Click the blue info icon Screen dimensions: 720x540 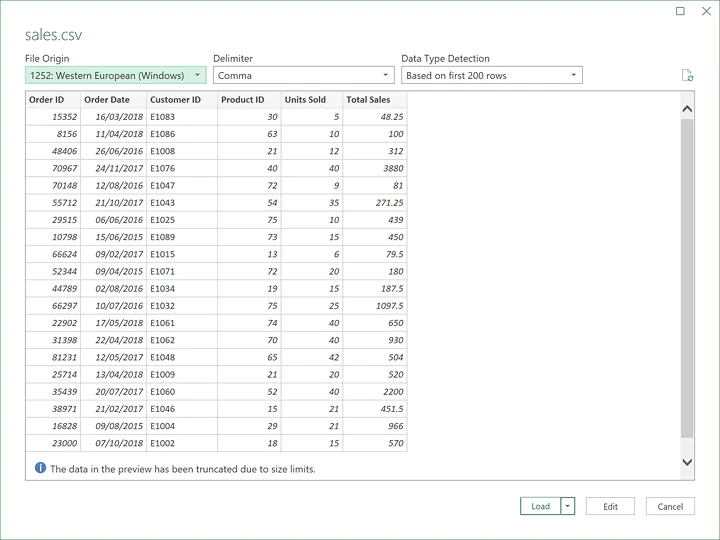pos(40,468)
